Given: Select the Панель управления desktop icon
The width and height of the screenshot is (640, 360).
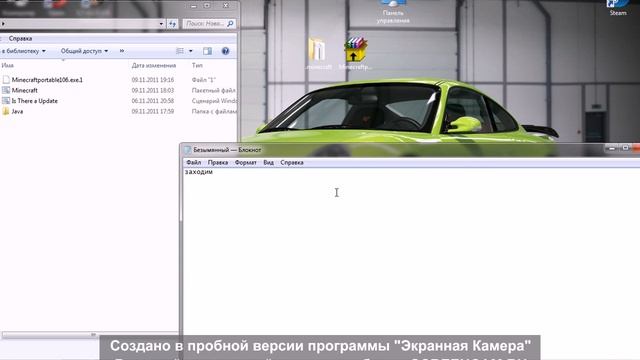Looking at the screenshot, I should (x=393, y=11).
